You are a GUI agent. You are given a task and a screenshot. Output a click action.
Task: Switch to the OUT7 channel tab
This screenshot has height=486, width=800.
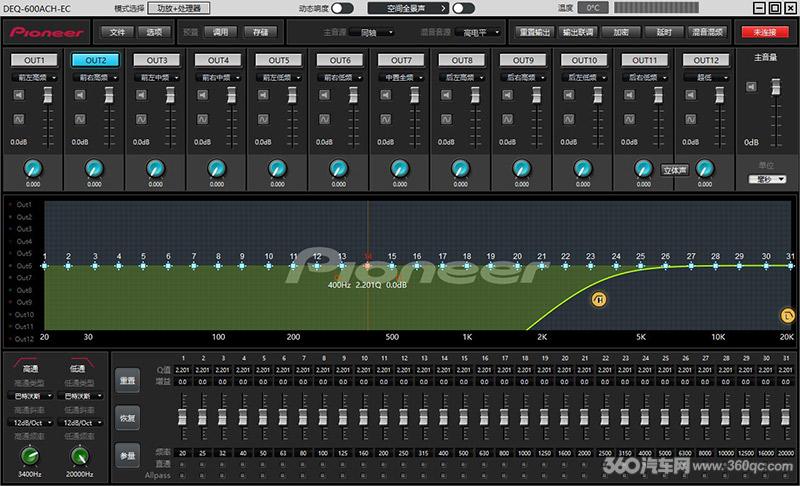click(x=401, y=60)
